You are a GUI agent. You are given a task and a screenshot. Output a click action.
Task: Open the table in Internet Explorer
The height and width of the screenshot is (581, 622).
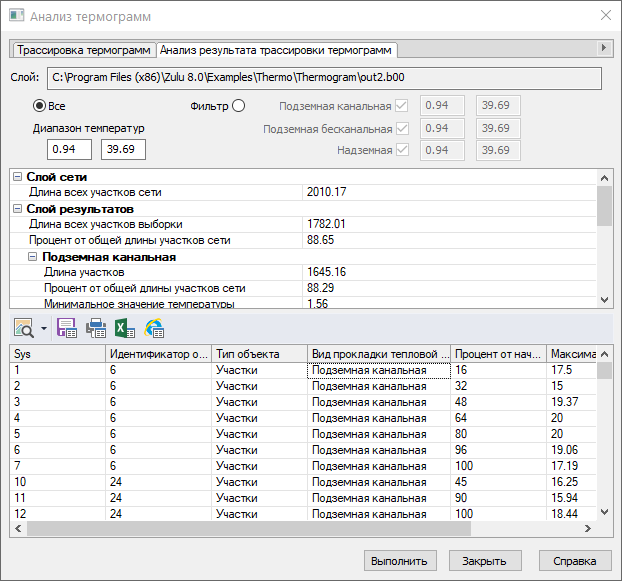[154, 327]
